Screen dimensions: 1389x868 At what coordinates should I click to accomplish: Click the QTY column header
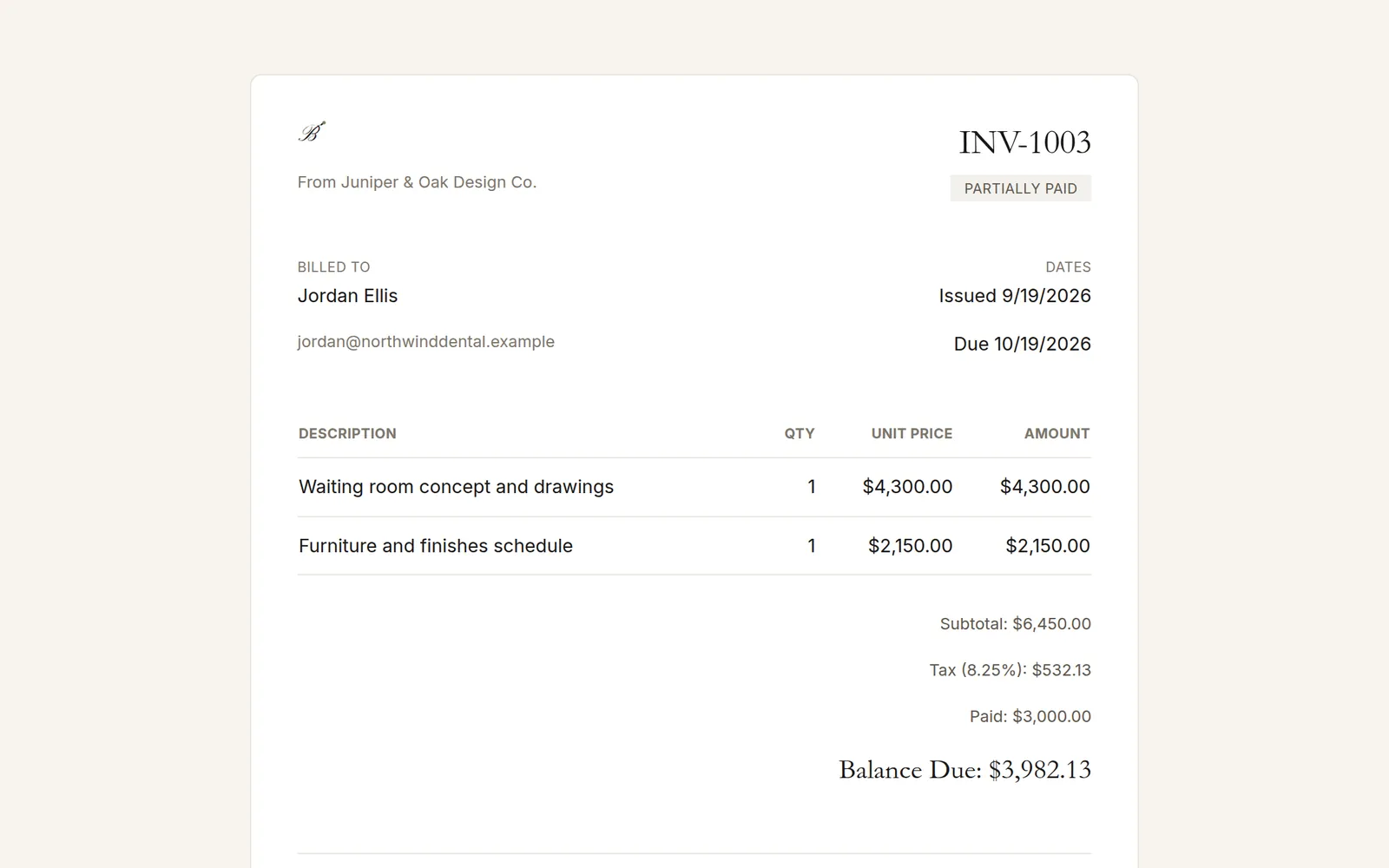(800, 433)
